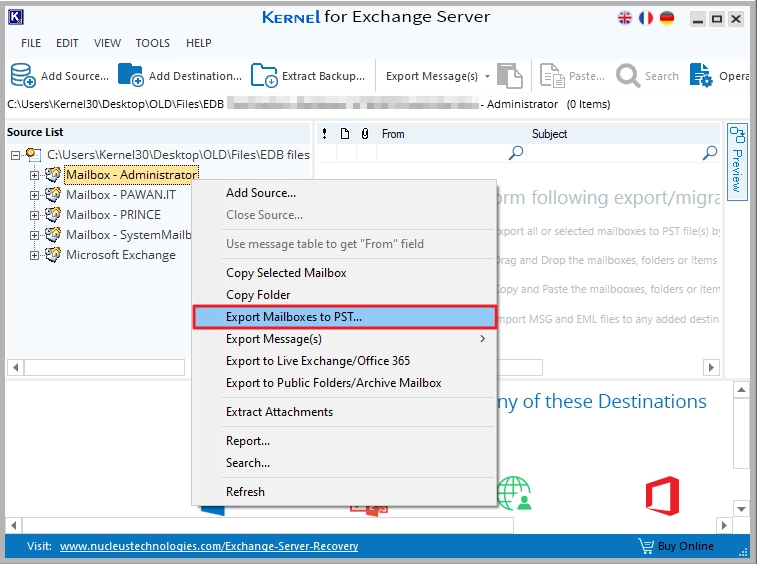Choose Search in context menu
The width and height of the screenshot is (757, 564).
pyautogui.click(x=344, y=463)
